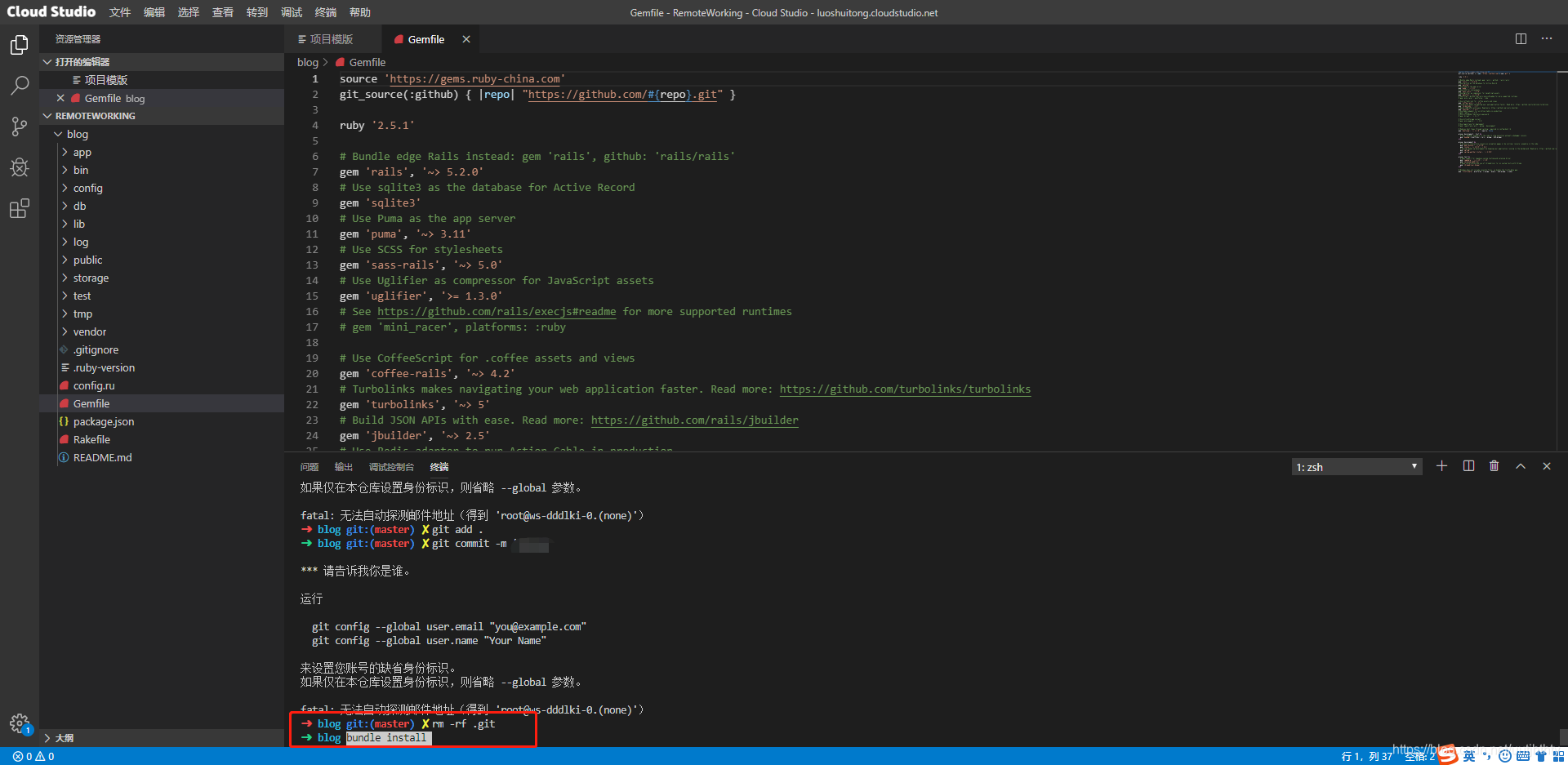The width and height of the screenshot is (1568, 765).
Task: Toggle Sogou English/Chinese mode
Action: (1469, 756)
